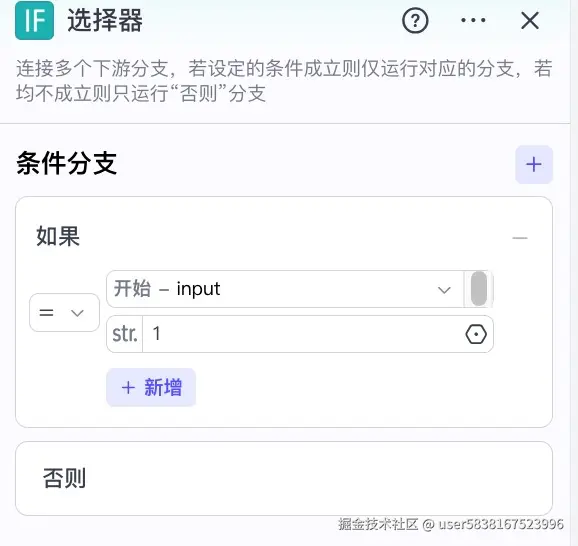The image size is (578, 546).
Task: Click the 选择器 panel title
Action: [105, 20]
